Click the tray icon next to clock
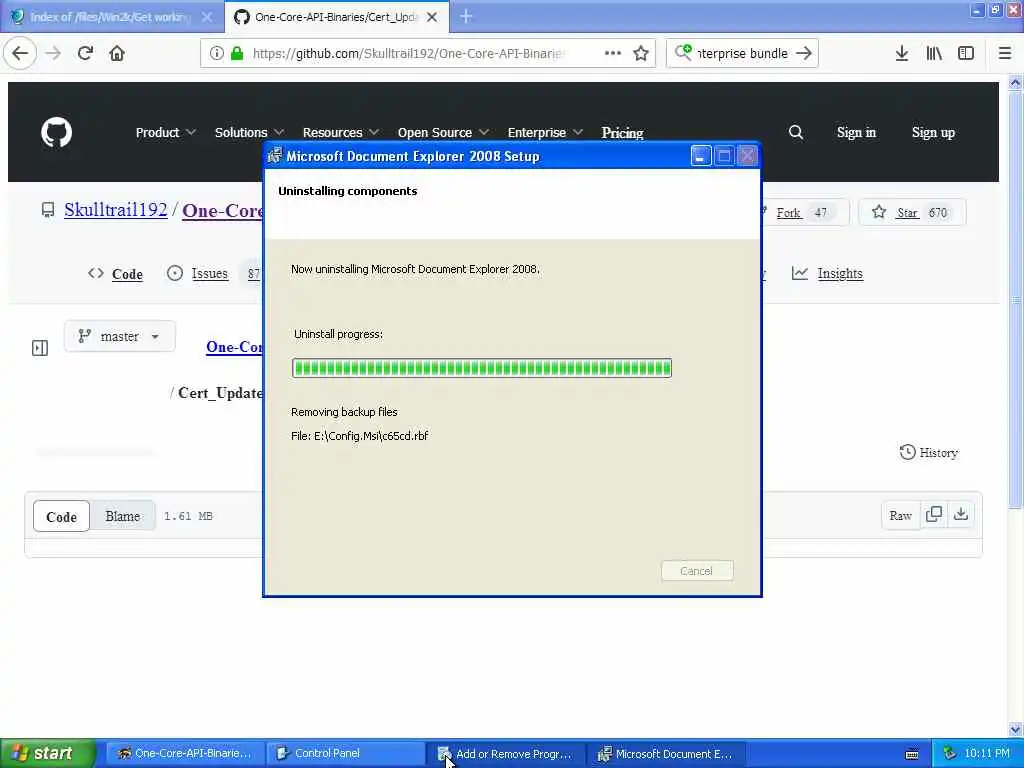Image resolution: width=1024 pixels, height=768 pixels. (x=950, y=753)
